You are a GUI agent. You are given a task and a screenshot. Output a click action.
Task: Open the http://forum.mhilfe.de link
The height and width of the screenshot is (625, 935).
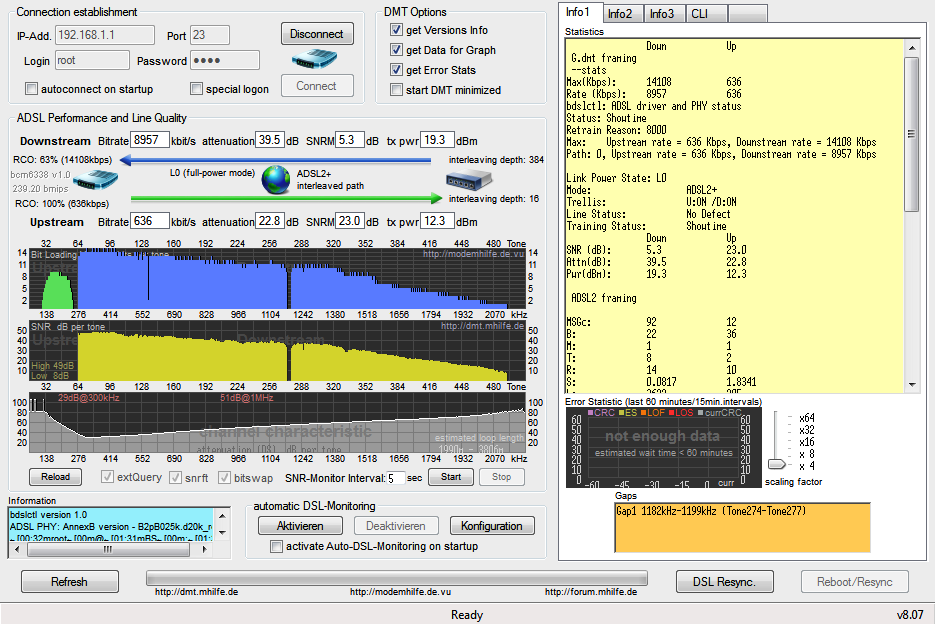(591, 592)
